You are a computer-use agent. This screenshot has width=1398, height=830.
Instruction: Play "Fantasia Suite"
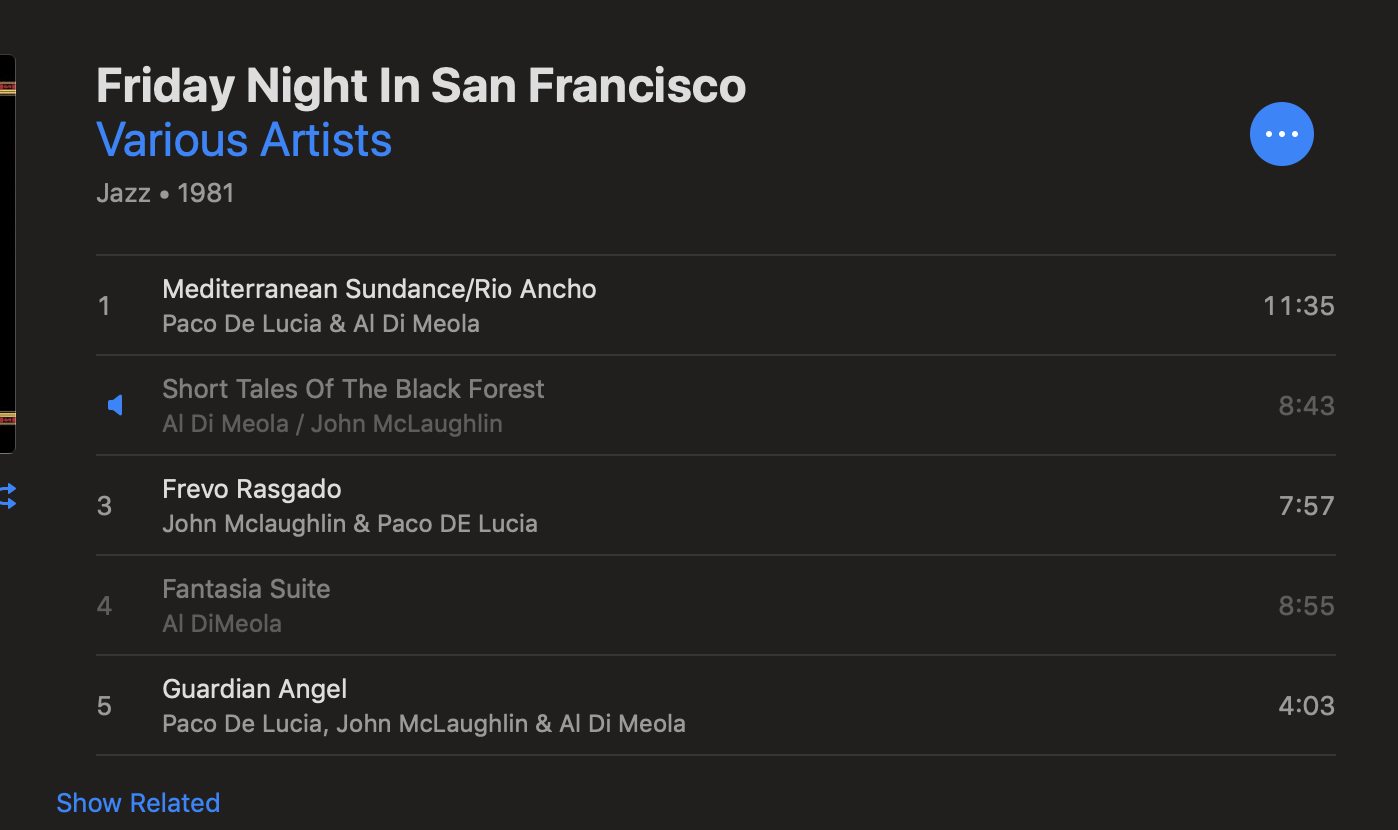coord(246,589)
